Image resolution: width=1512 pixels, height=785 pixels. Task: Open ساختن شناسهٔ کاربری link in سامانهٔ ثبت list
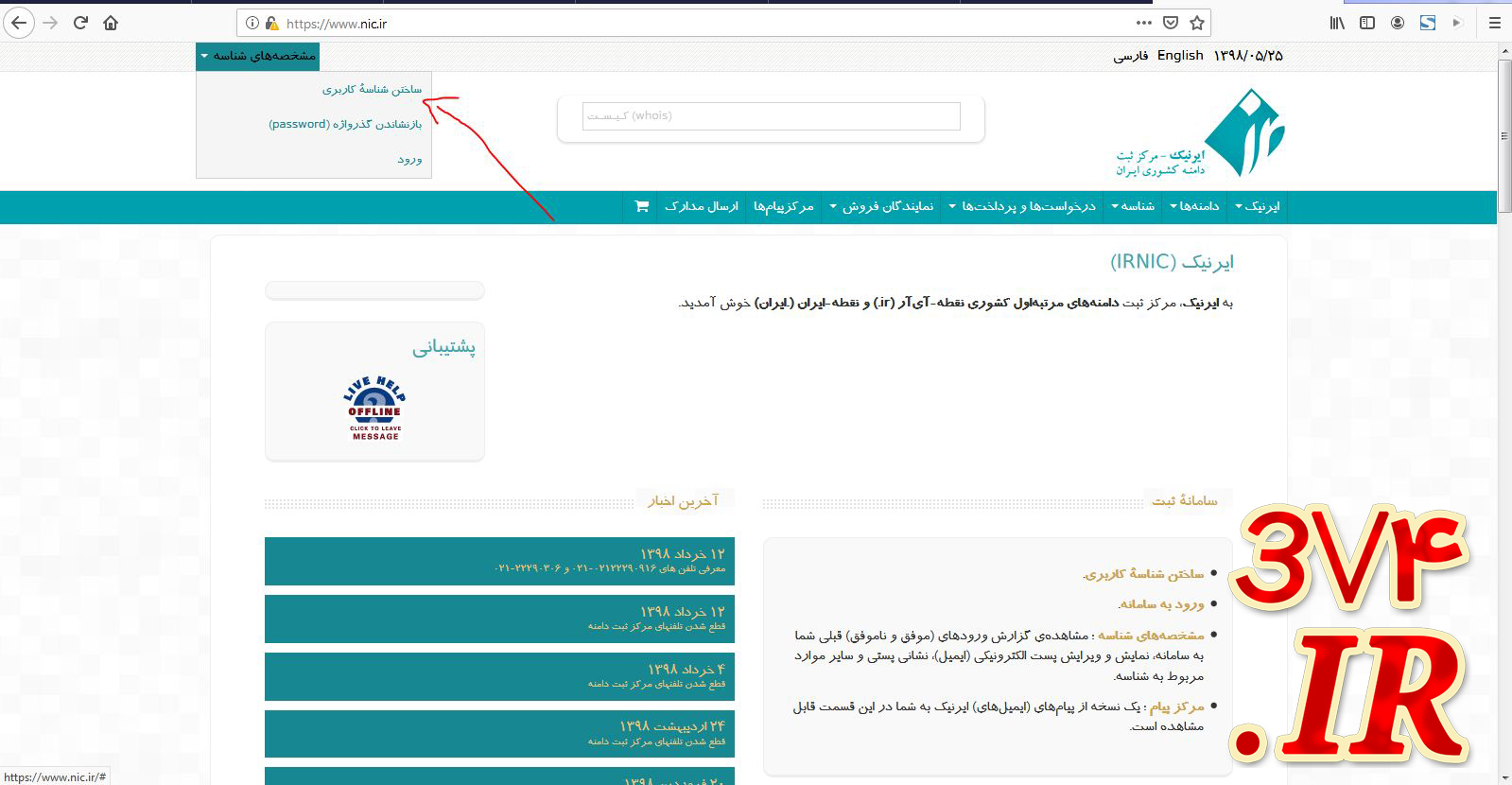[1144, 574]
